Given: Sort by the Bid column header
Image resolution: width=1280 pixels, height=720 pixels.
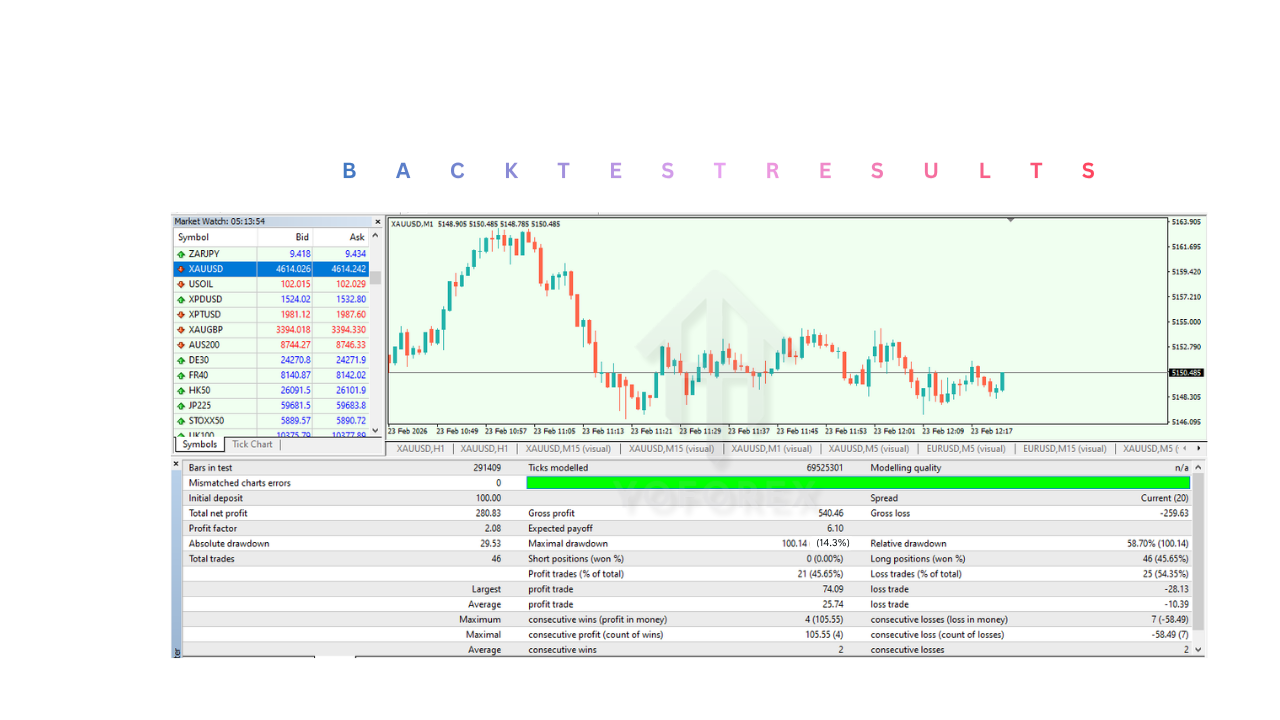Looking at the screenshot, I should (285, 238).
